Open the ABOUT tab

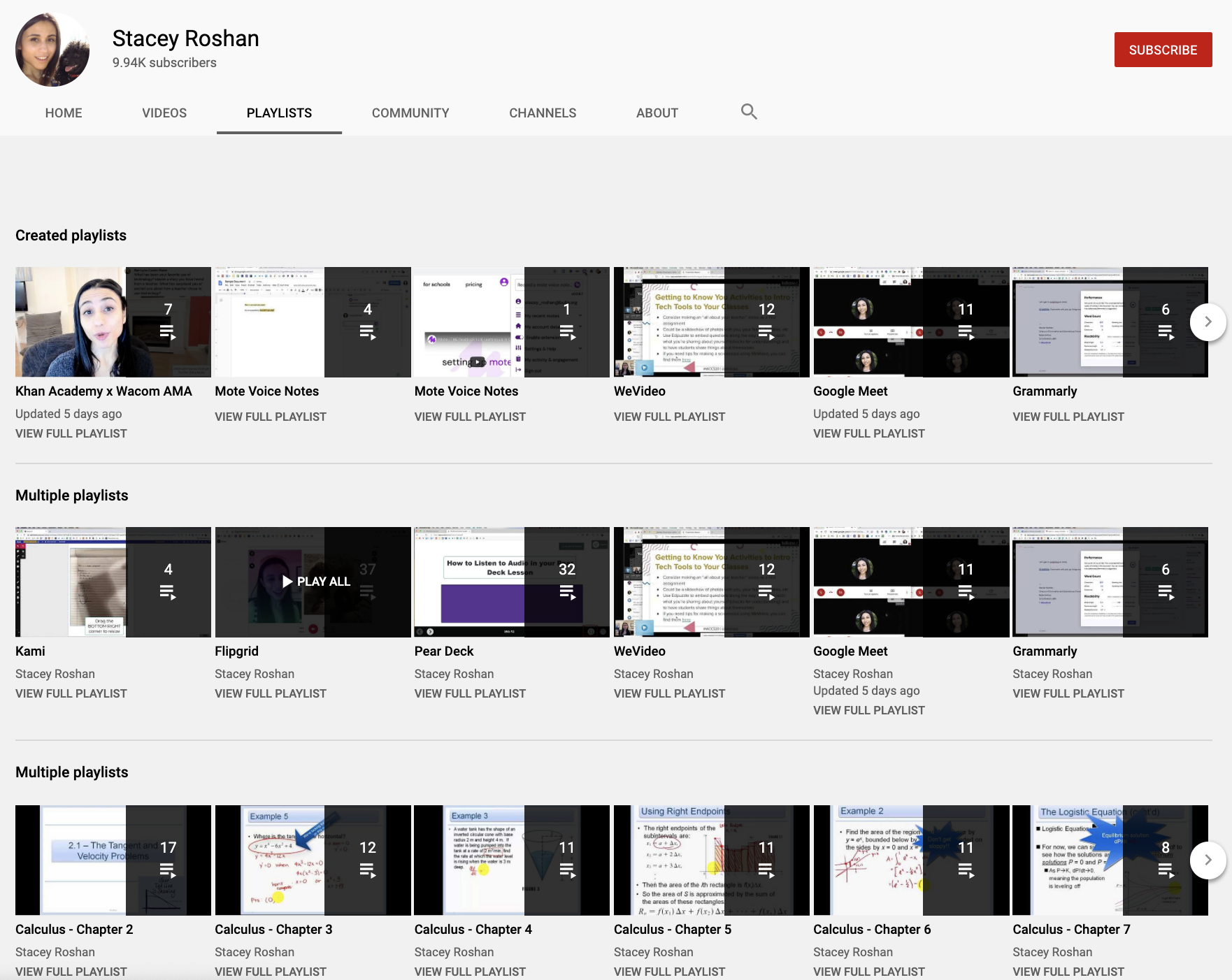[x=657, y=113]
